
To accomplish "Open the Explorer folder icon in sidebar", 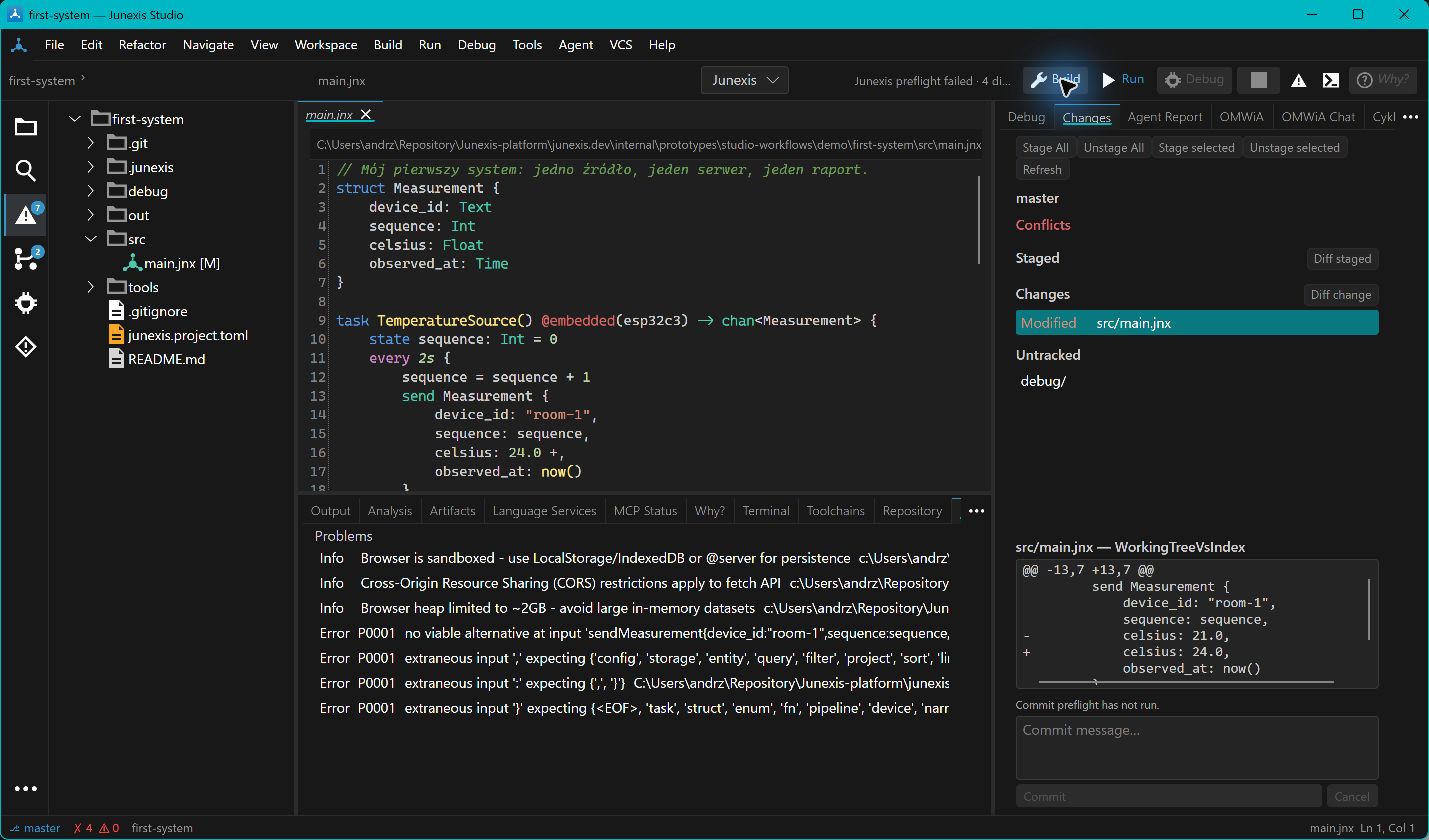I will pyautogui.click(x=26, y=127).
